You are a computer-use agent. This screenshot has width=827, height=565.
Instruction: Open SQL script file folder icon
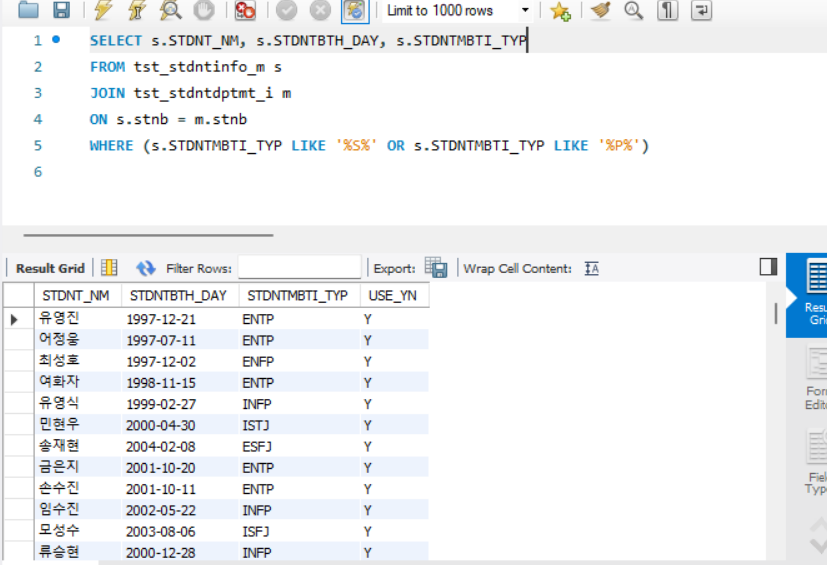[x=28, y=9]
